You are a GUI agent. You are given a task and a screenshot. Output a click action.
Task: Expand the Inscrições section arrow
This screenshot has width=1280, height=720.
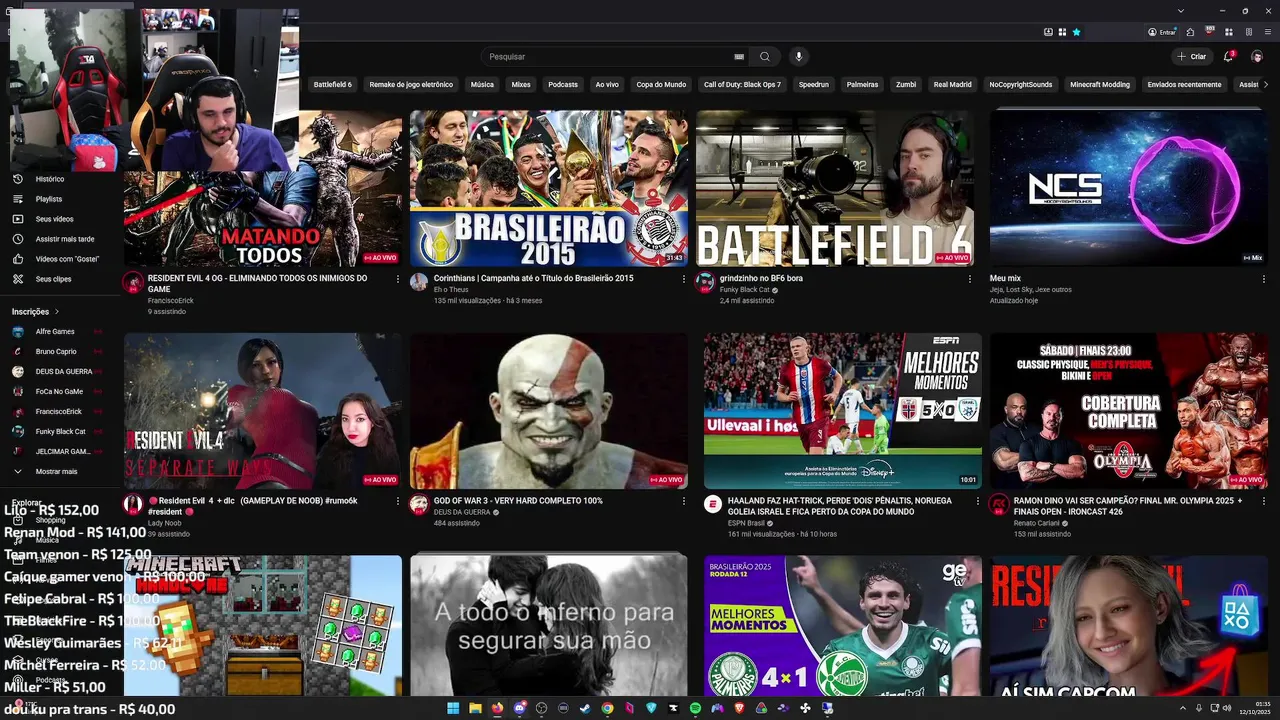click(x=57, y=312)
